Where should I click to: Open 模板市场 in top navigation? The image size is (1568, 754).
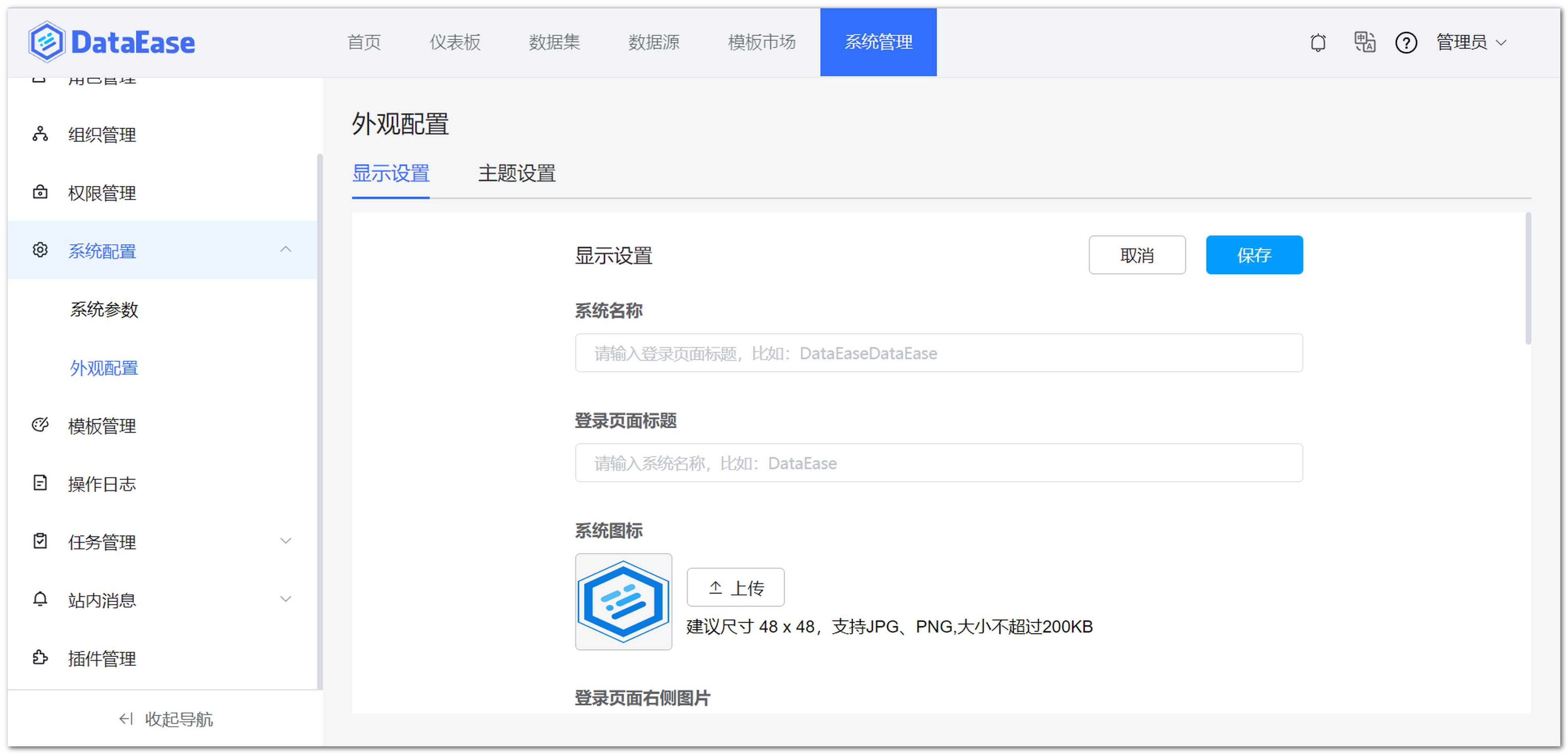[761, 42]
